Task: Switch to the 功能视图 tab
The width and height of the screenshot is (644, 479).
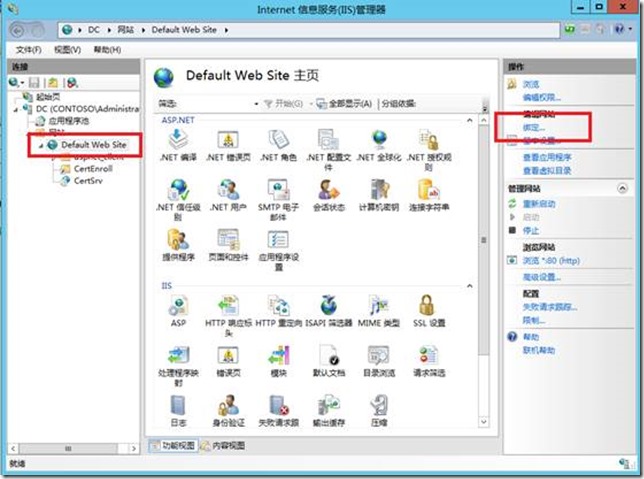Action: [x=173, y=445]
